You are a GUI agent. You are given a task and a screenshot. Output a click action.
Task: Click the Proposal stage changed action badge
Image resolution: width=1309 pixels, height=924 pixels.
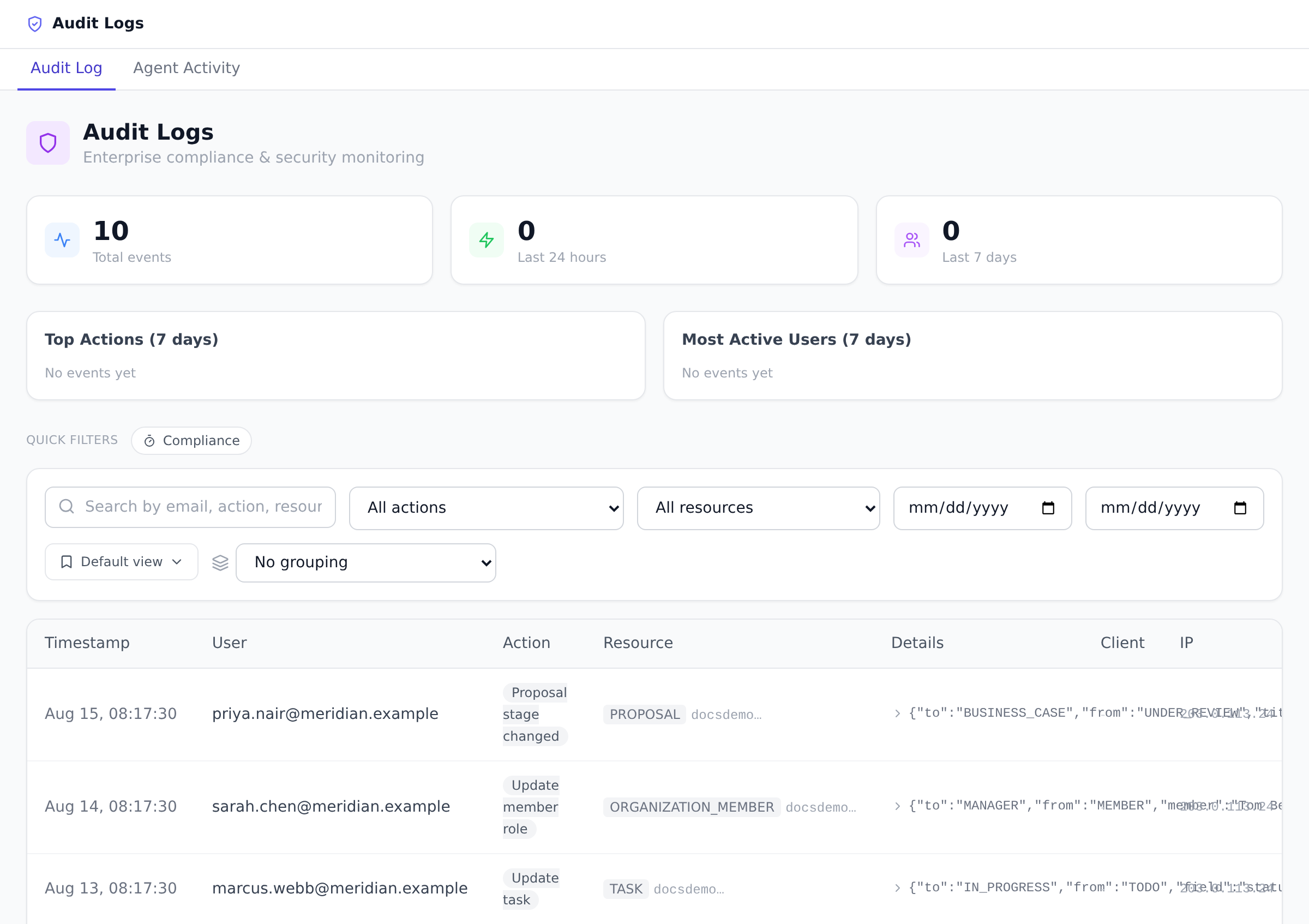pos(535,714)
